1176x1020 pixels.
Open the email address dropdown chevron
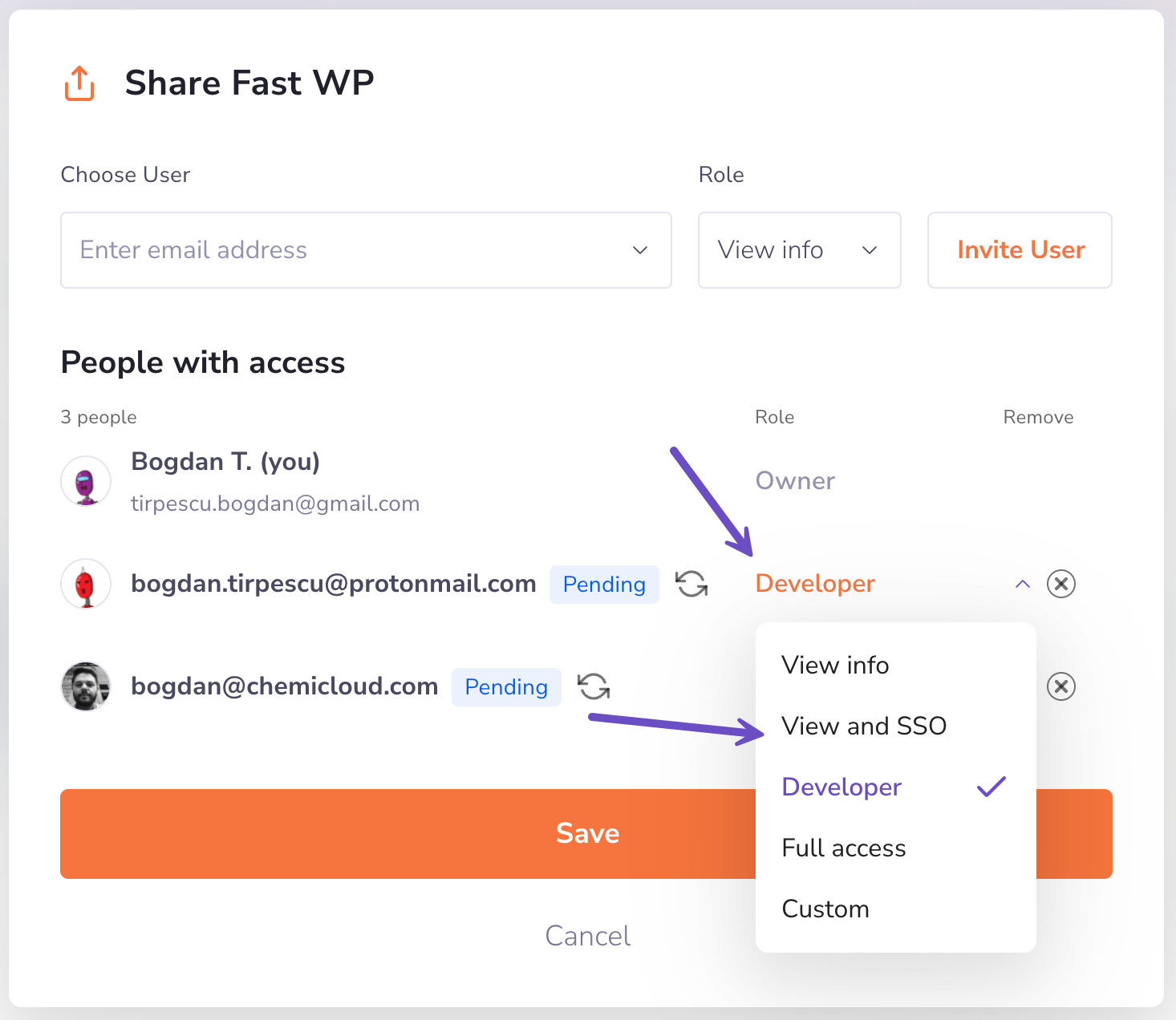point(639,250)
